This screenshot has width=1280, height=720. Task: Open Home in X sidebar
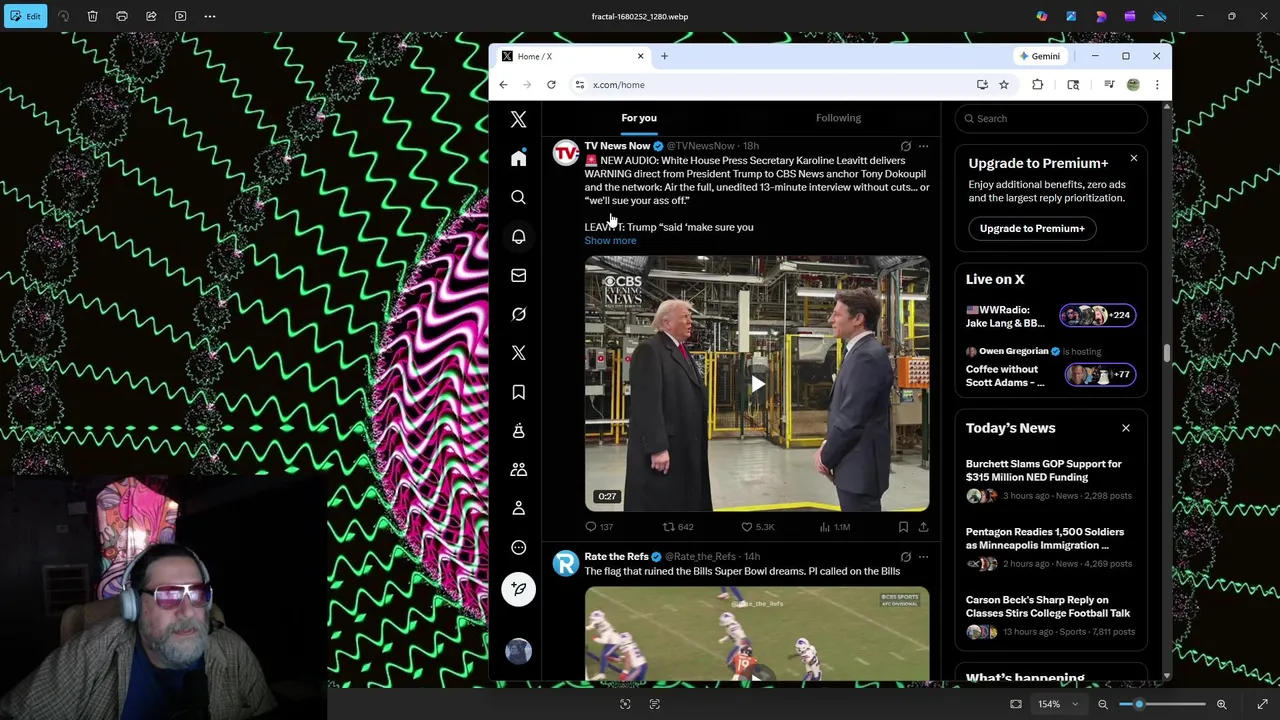tap(518, 158)
